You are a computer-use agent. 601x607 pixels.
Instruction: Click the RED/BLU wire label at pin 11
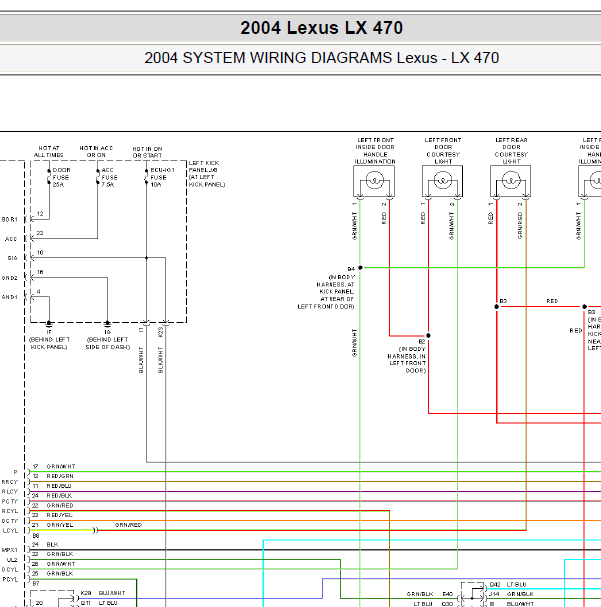pos(59,486)
